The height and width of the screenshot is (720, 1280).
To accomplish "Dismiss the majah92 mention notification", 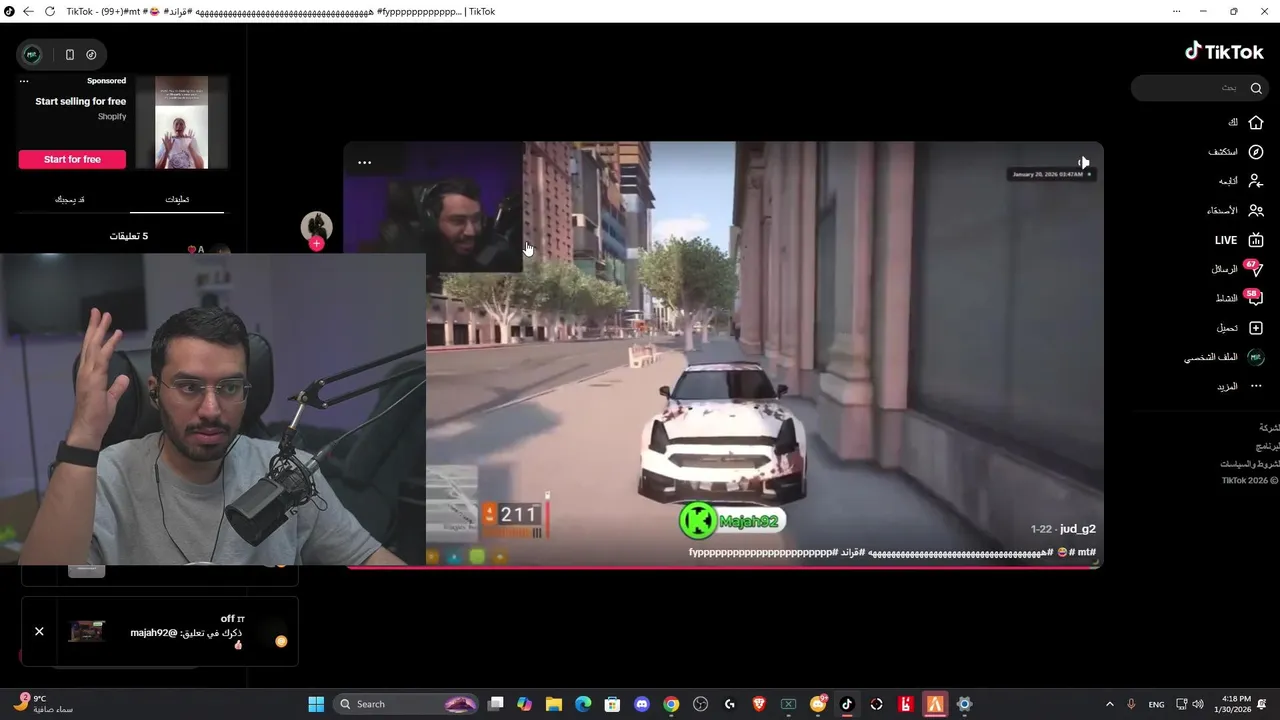I will click(39, 631).
